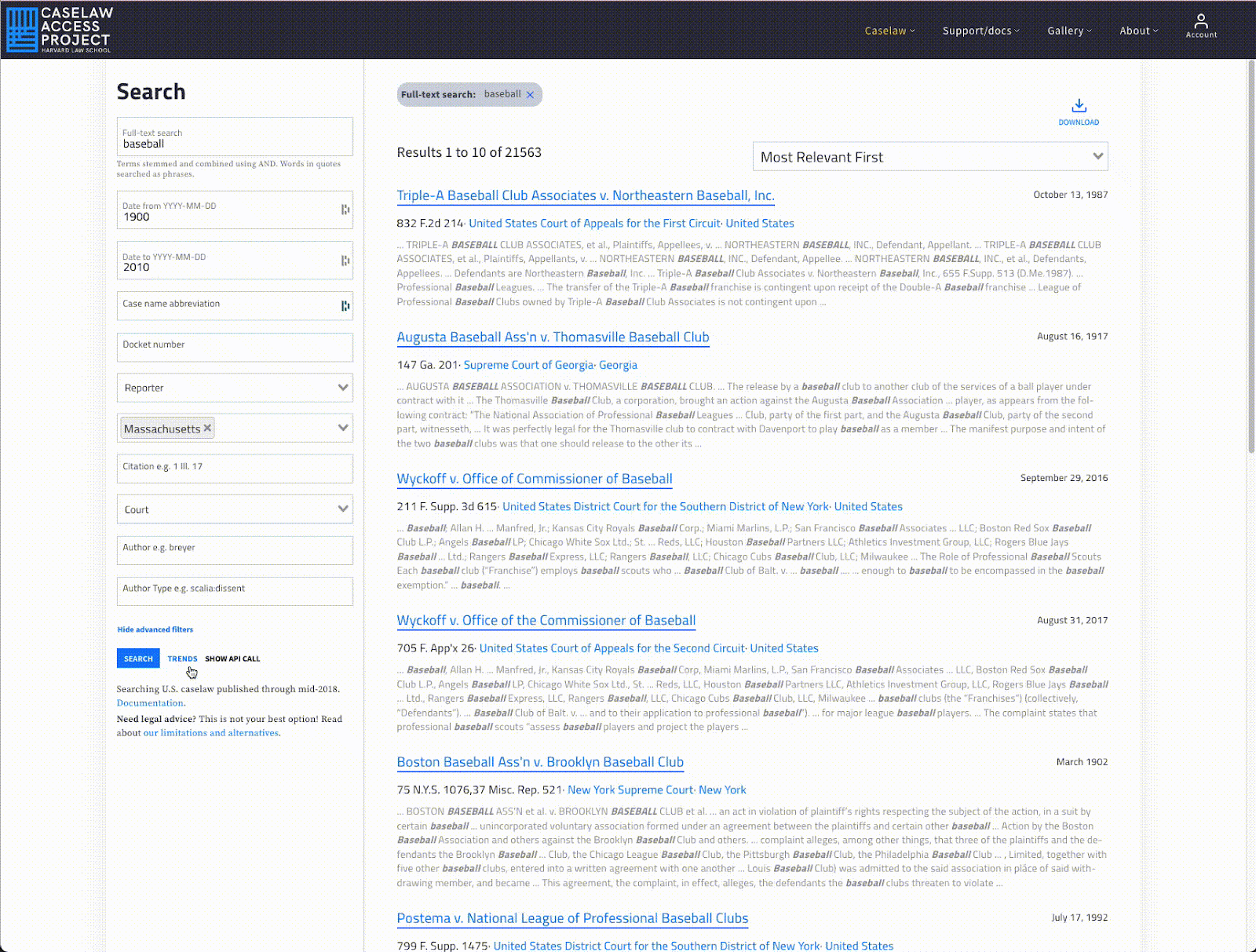Click the calendar icon in Date from field
The height and width of the screenshot is (952, 1256).
tap(345, 210)
